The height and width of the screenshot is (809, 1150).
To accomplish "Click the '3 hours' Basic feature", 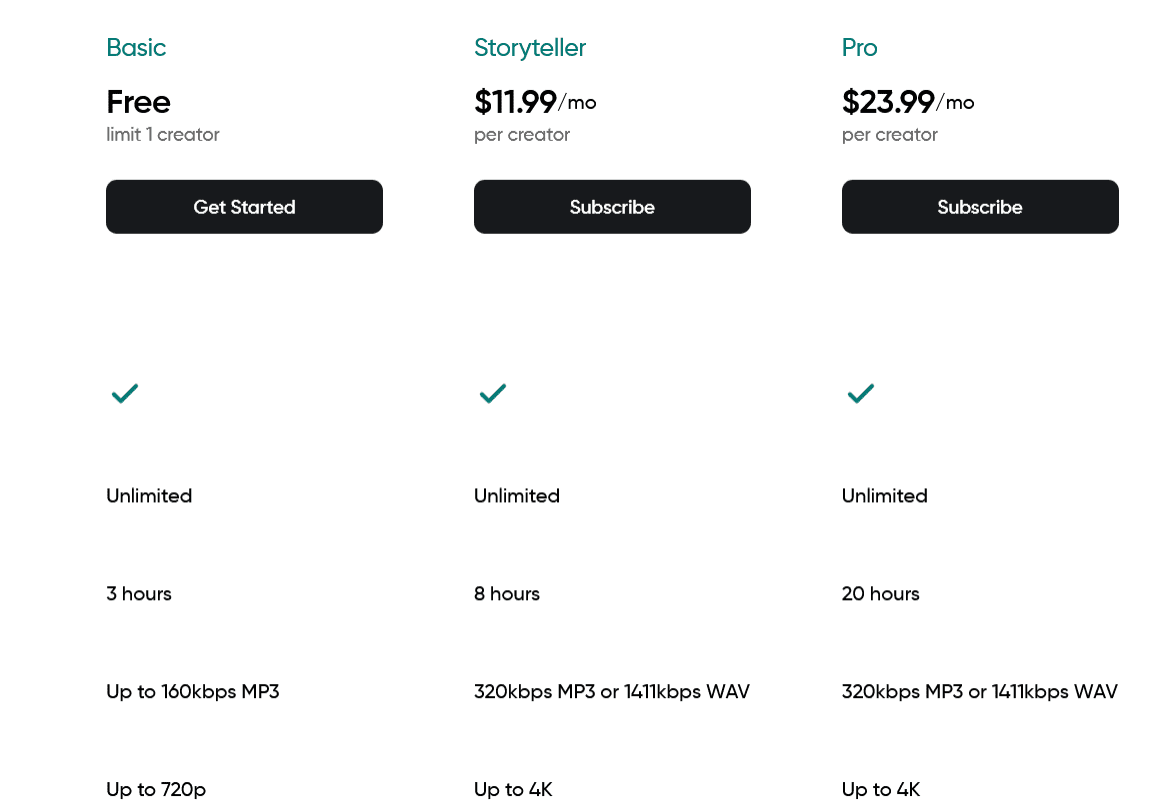I will coord(139,593).
